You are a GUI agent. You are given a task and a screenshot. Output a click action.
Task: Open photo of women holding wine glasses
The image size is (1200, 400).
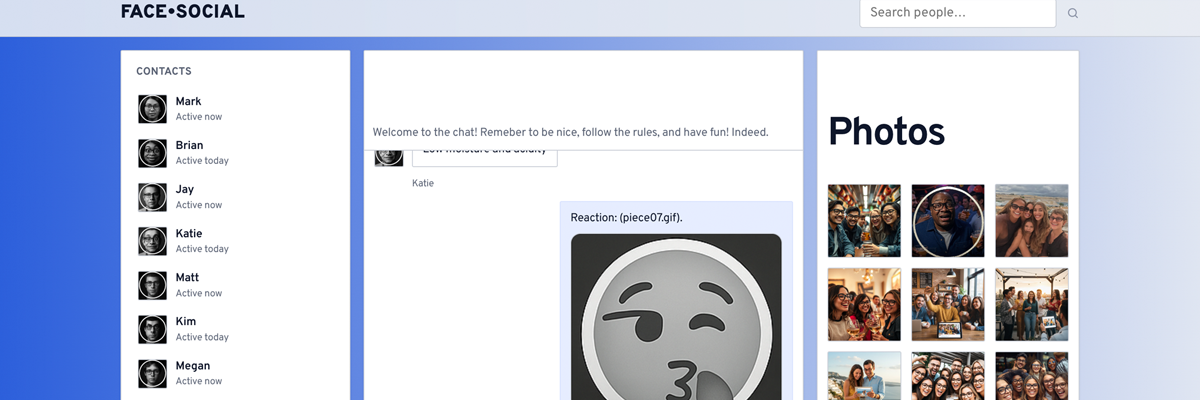[864, 305]
